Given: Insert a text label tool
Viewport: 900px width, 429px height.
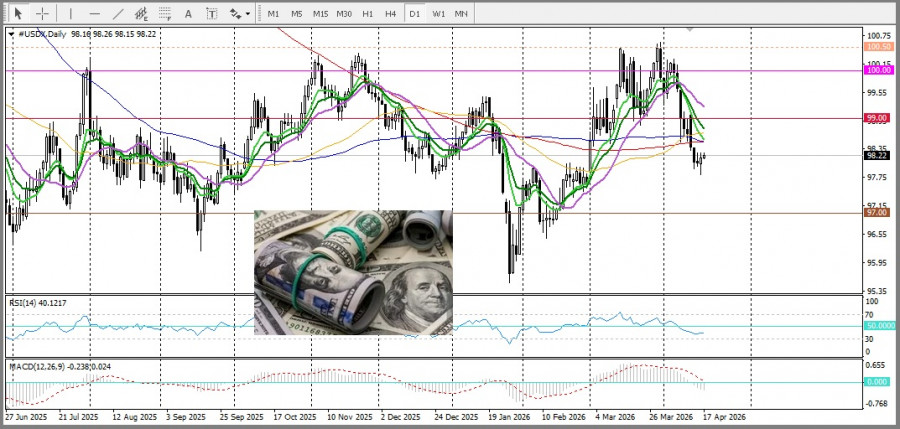Looking at the screenshot, I should [212, 13].
